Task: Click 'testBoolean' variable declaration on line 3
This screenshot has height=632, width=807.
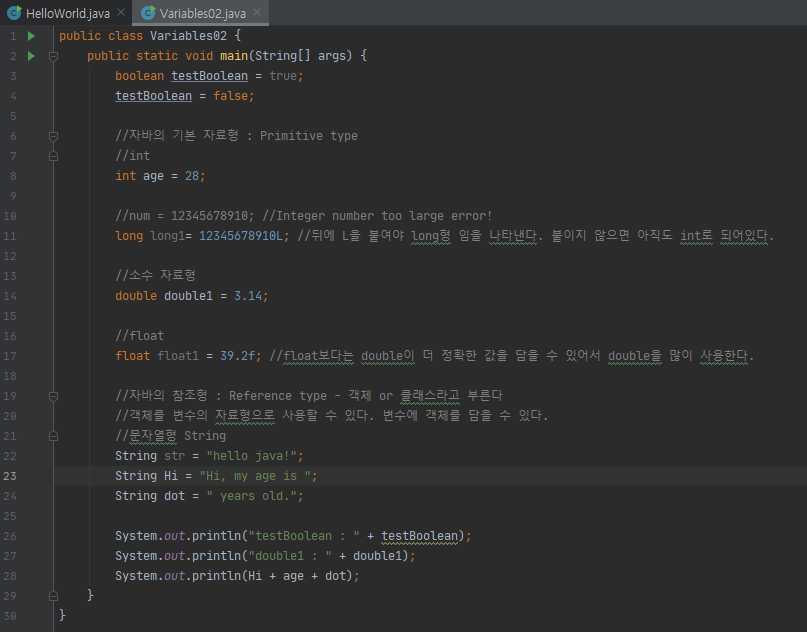Action: coord(209,76)
